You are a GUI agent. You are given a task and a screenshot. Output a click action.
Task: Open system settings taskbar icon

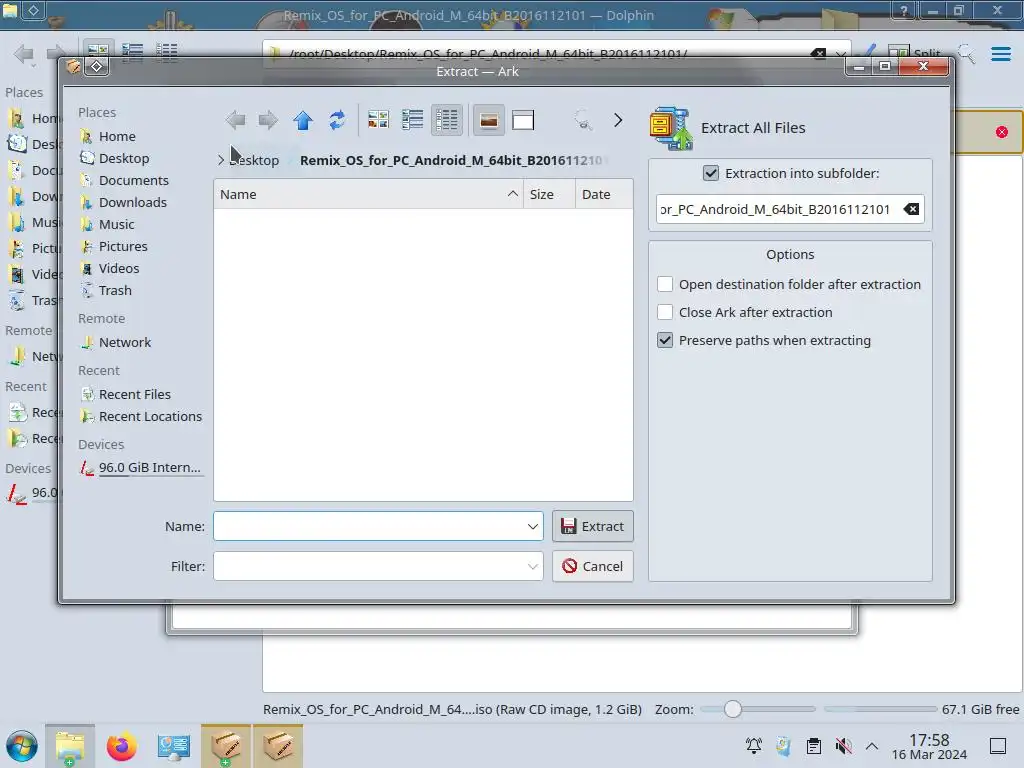click(174, 746)
